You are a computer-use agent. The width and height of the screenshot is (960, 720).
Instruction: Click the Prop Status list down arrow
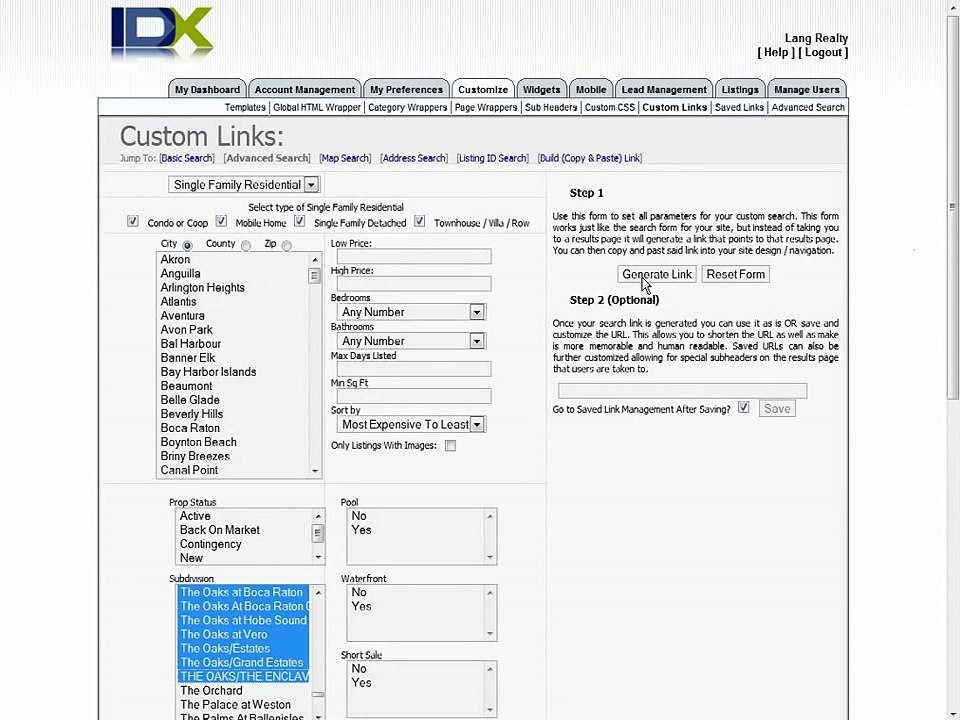tap(318, 557)
